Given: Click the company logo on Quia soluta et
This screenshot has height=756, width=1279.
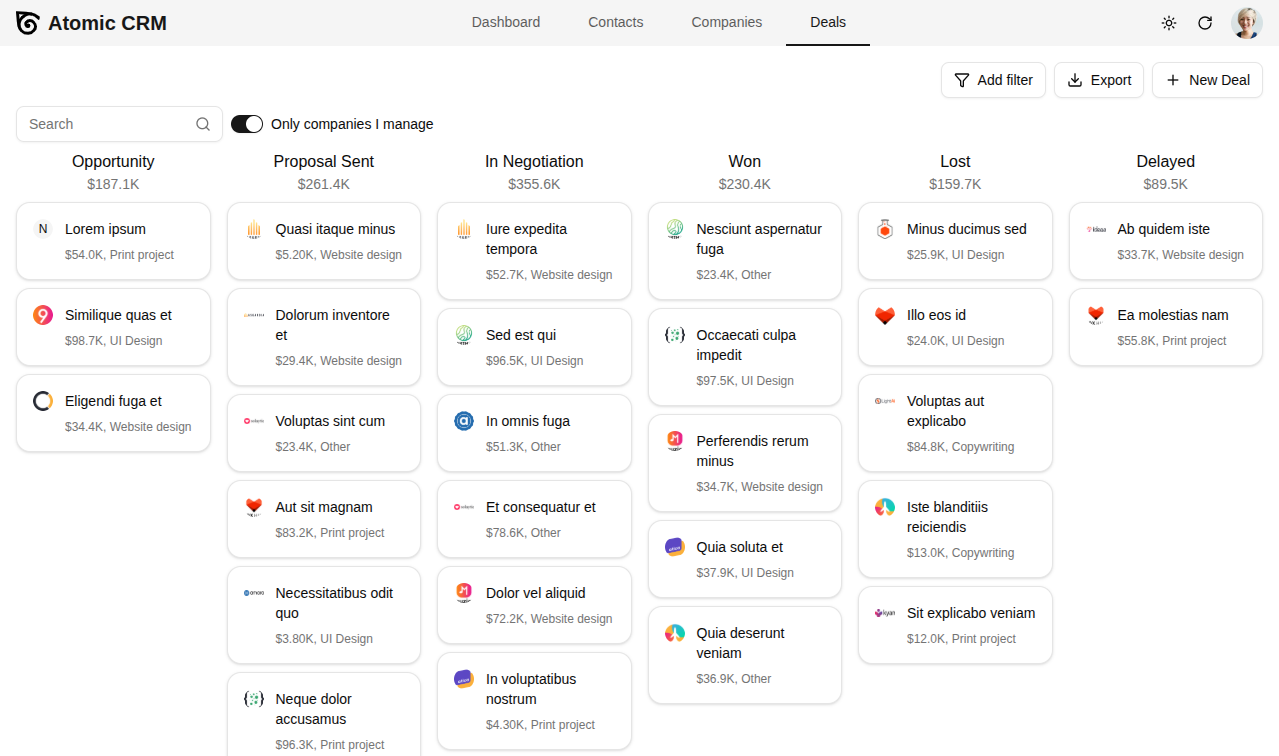Looking at the screenshot, I should coord(674,547).
